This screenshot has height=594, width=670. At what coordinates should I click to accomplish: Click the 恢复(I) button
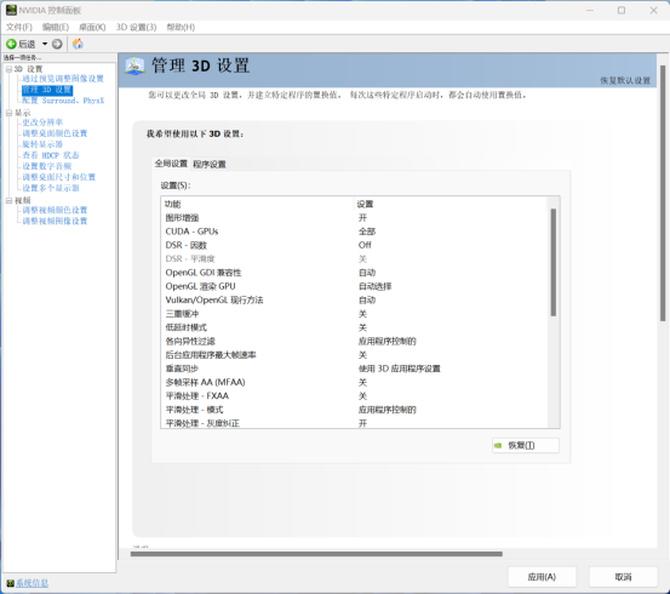pos(526,445)
